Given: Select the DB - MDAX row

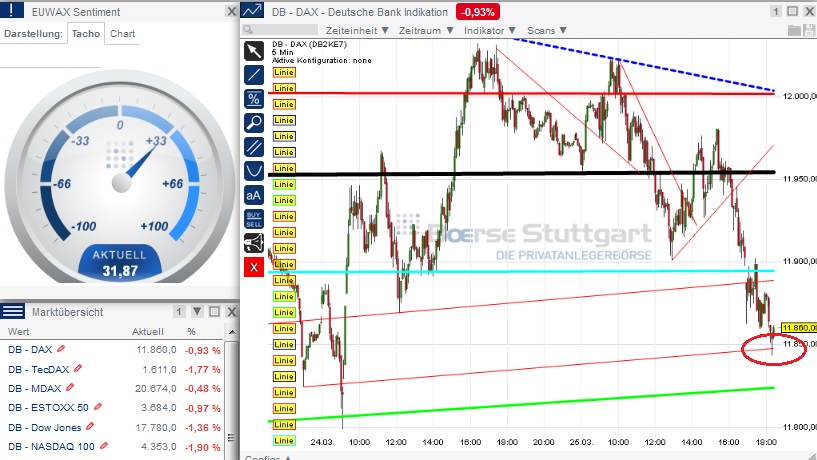Looking at the screenshot, I should point(112,388).
